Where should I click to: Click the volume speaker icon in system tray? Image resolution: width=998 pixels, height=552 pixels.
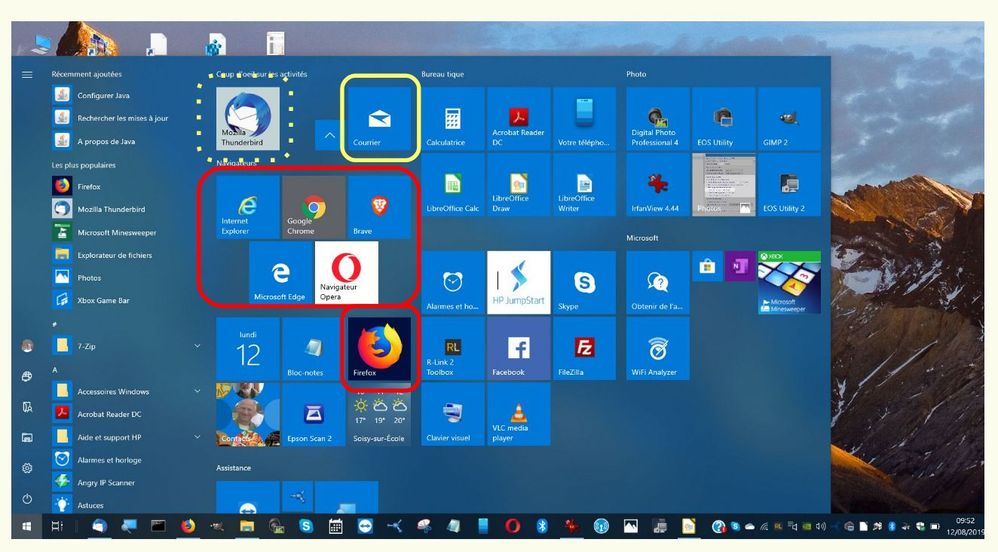821,527
